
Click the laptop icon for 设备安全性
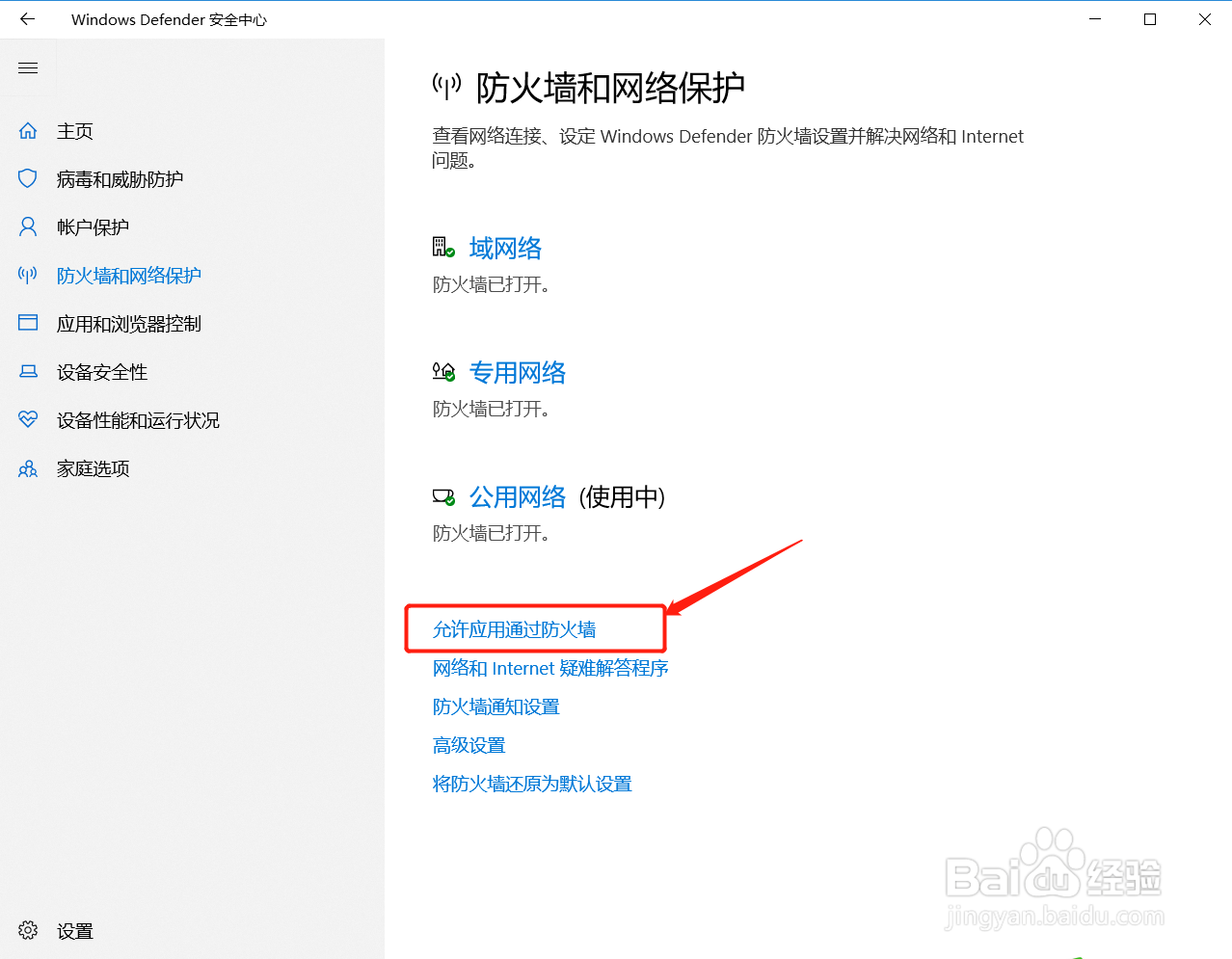pyautogui.click(x=28, y=371)
